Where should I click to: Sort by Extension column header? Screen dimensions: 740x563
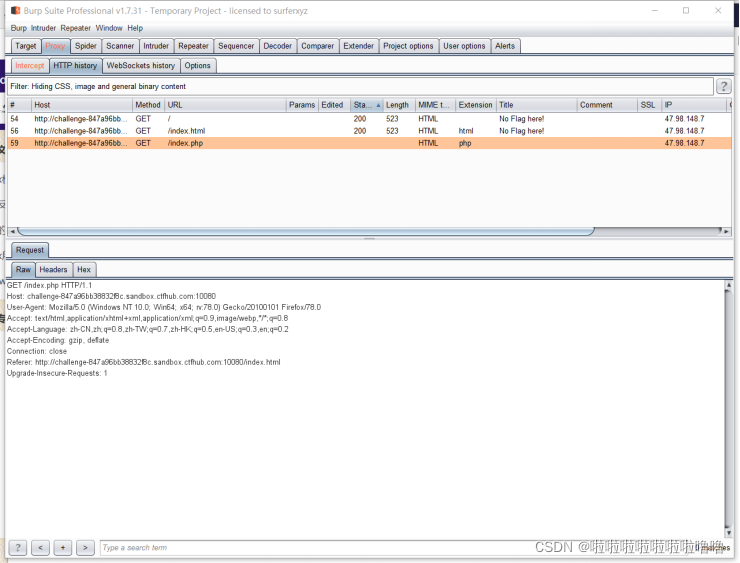(476, 105)
